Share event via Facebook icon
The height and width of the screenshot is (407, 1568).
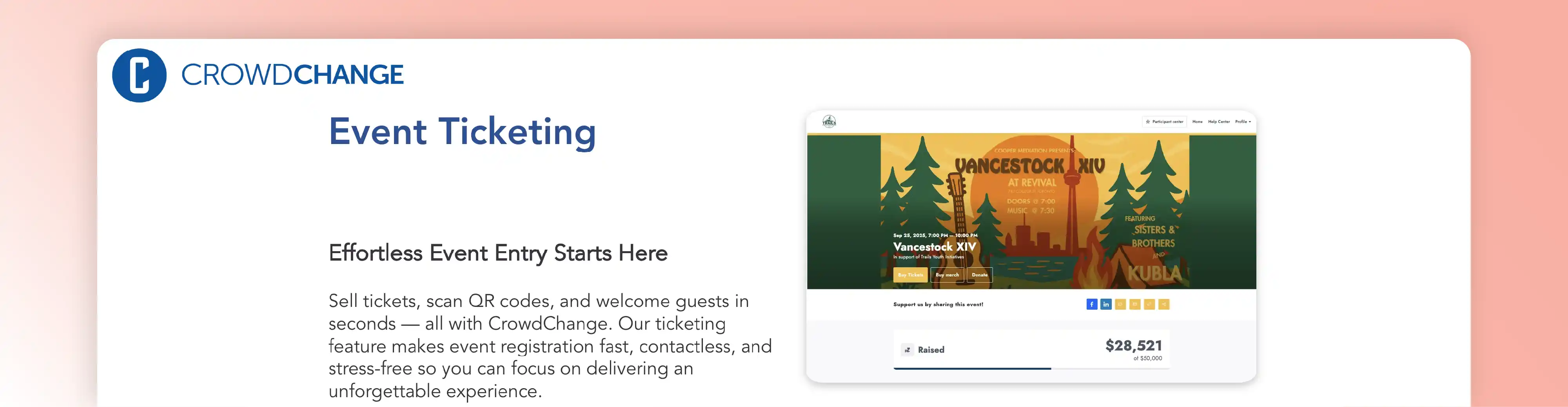pos(1091,304)
